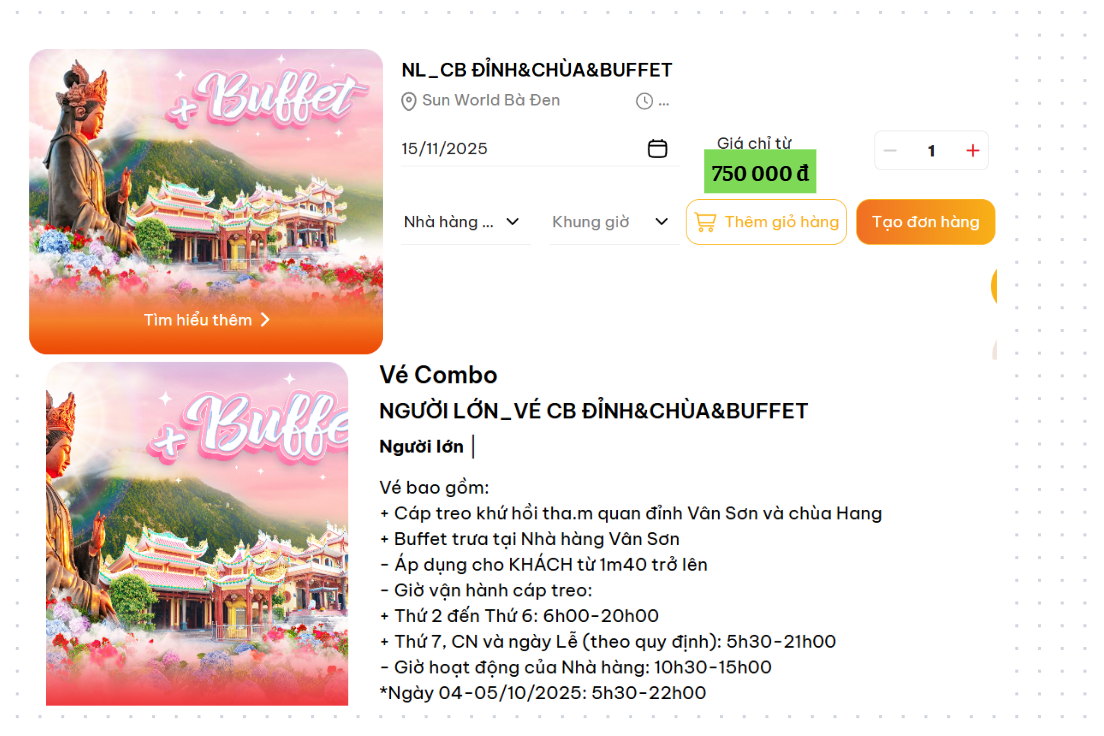
Task: Open the calendar date picker icon
Action: 657,149
